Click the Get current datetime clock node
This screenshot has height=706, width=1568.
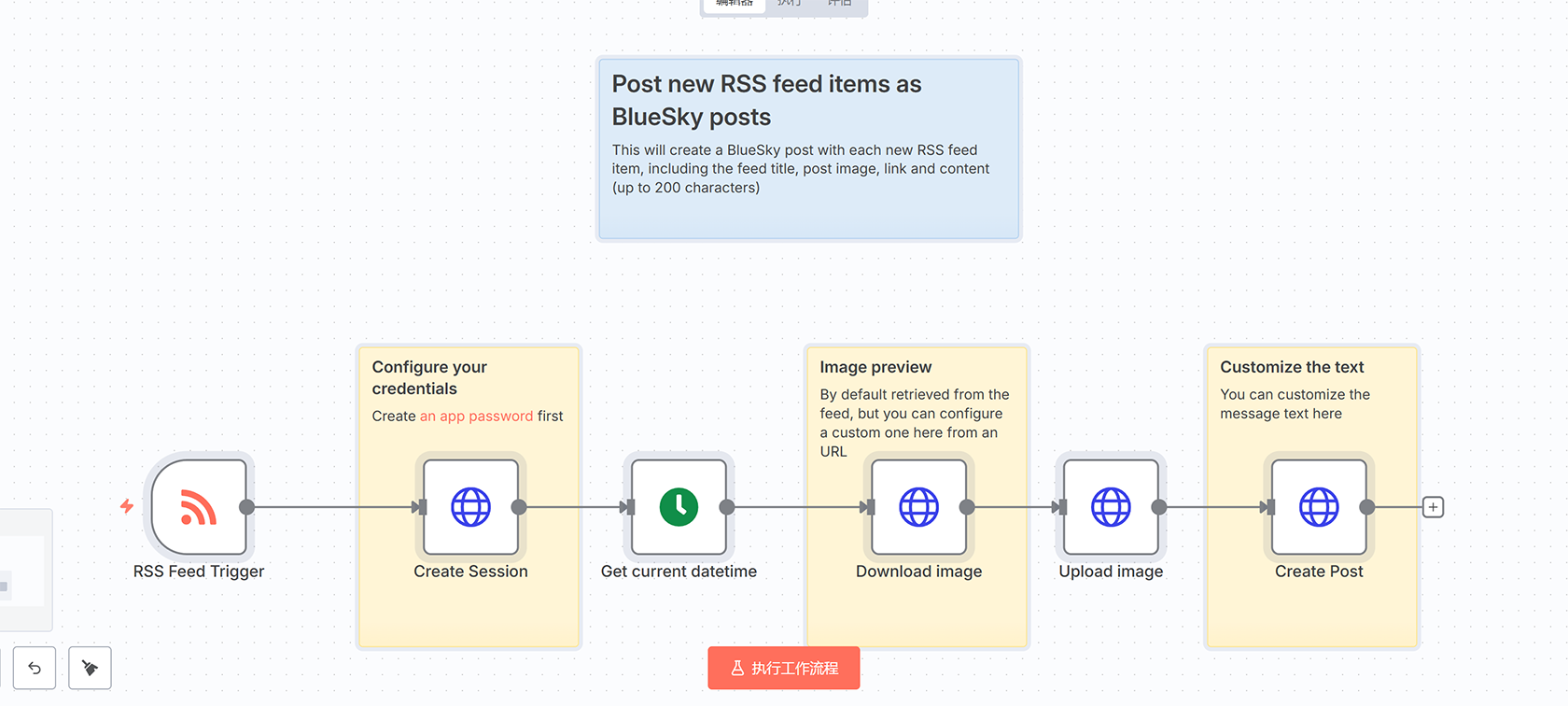pyautogui.click(x=679, y=507)
